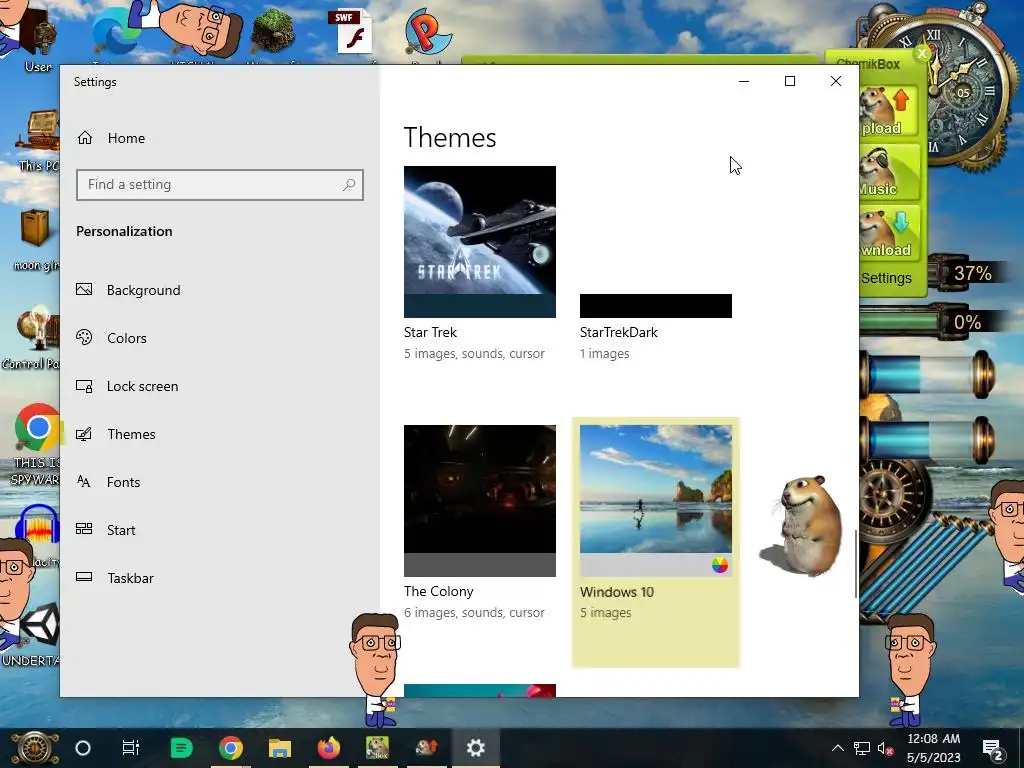
Task: Click the 'The Colony' theme name
Action: [x=439, y=592]
